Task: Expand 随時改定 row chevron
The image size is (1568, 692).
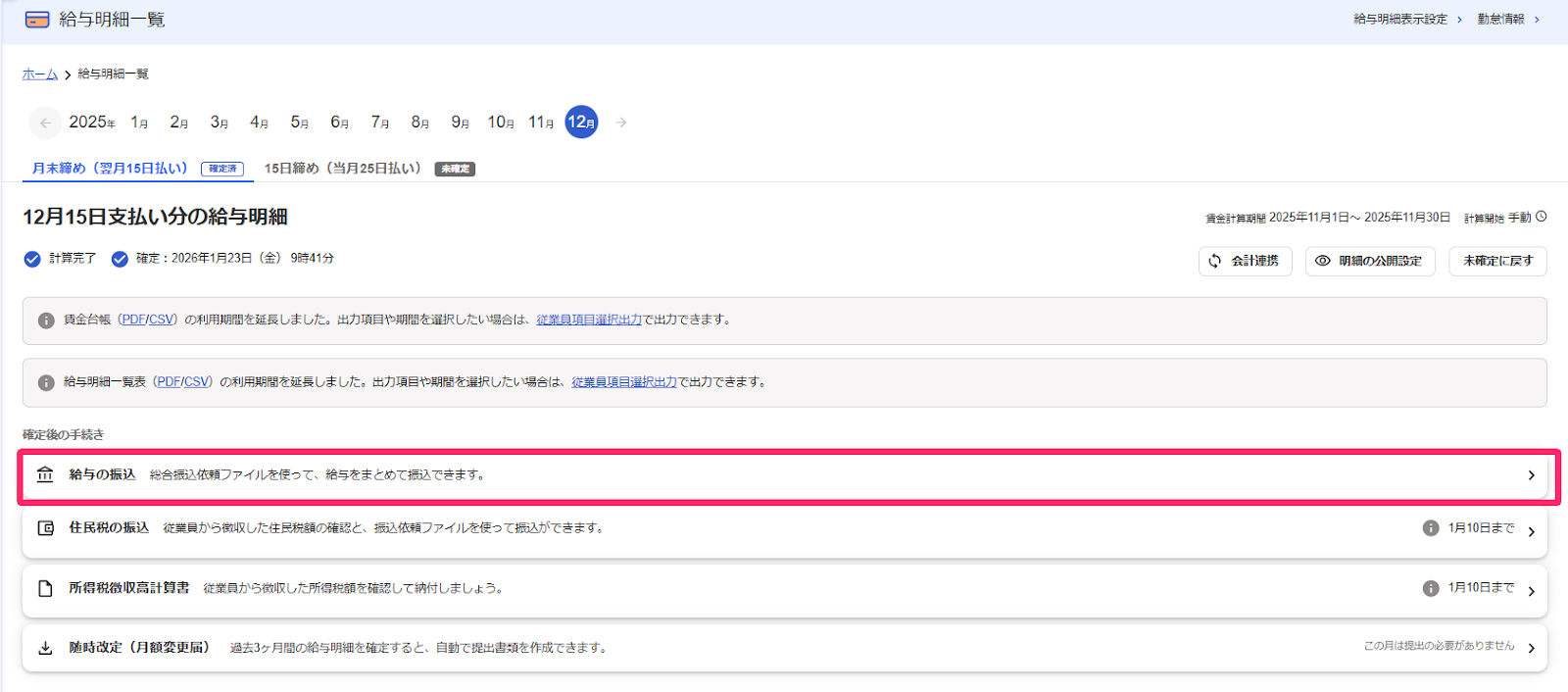Action: [x=1531, y=649]
